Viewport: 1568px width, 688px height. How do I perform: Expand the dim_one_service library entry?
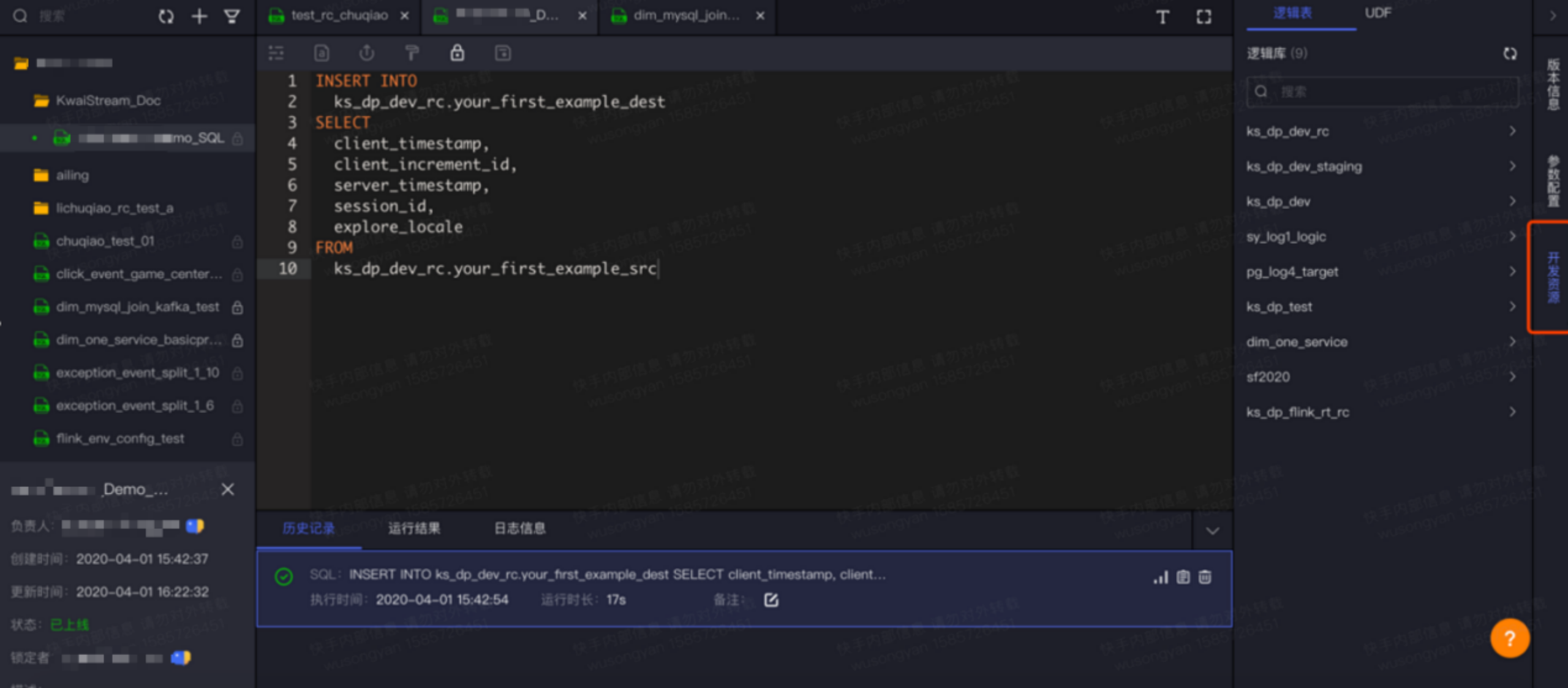[1512, 342]
